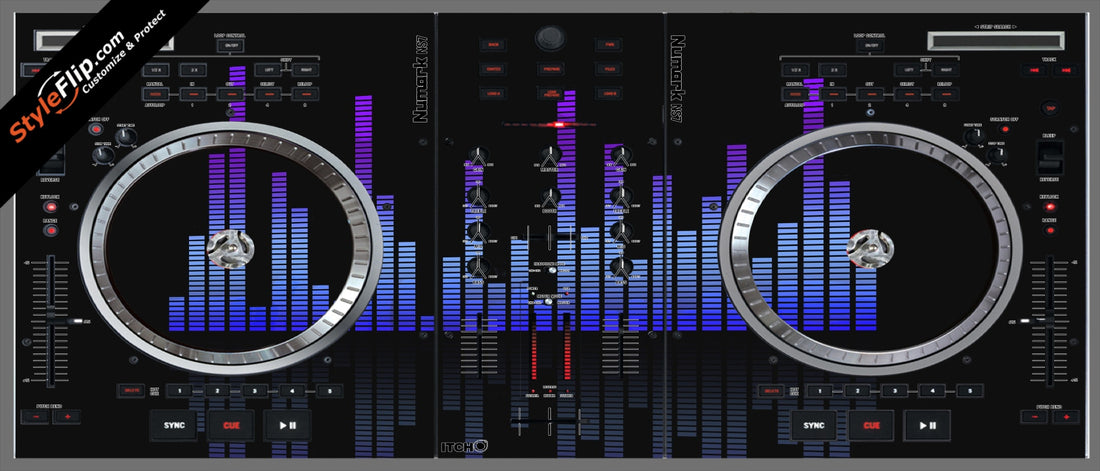Toggle right deck Scratch Off button
Viewport: 1100px width, 471px height.
(1005, 129)
